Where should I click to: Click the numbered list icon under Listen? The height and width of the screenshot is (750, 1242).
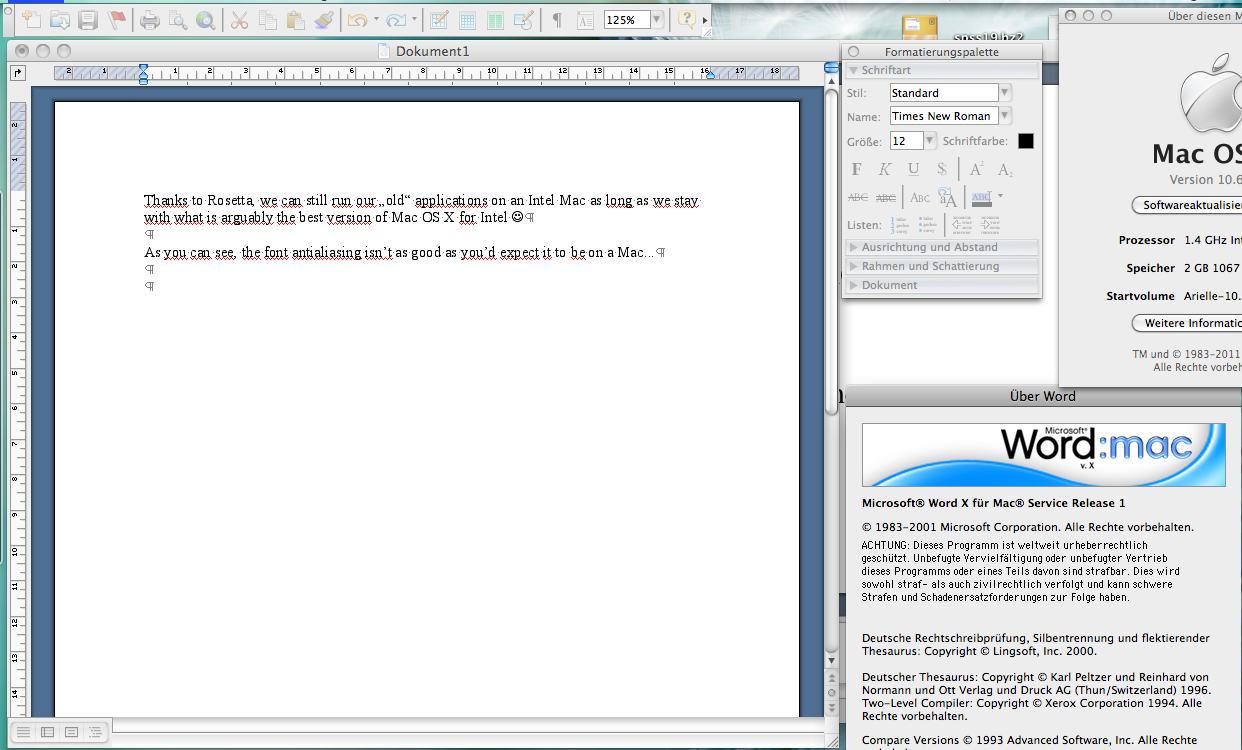pyautogui.click(x=899, y=225)
